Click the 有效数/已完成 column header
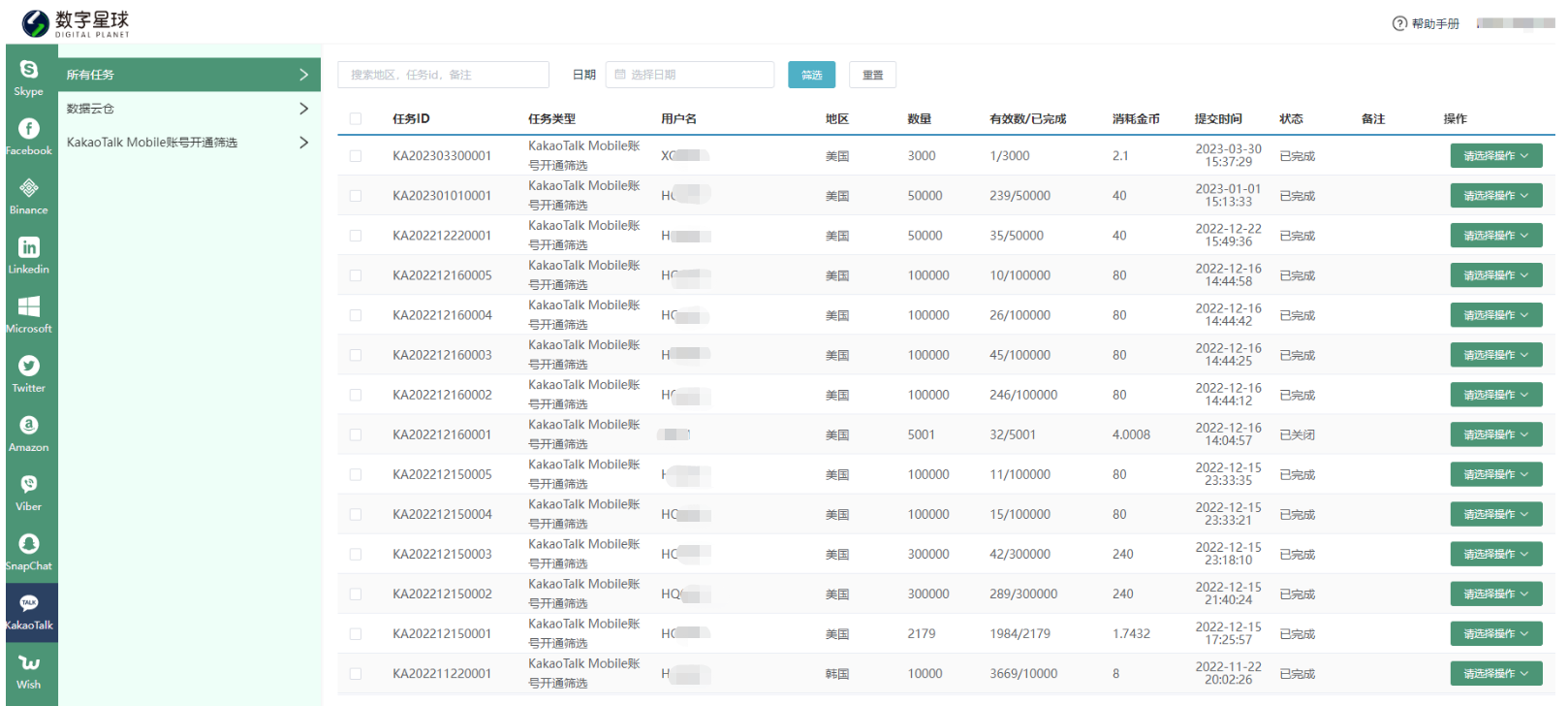This screenshot has height=706, width=1568. coord(1028,119)
